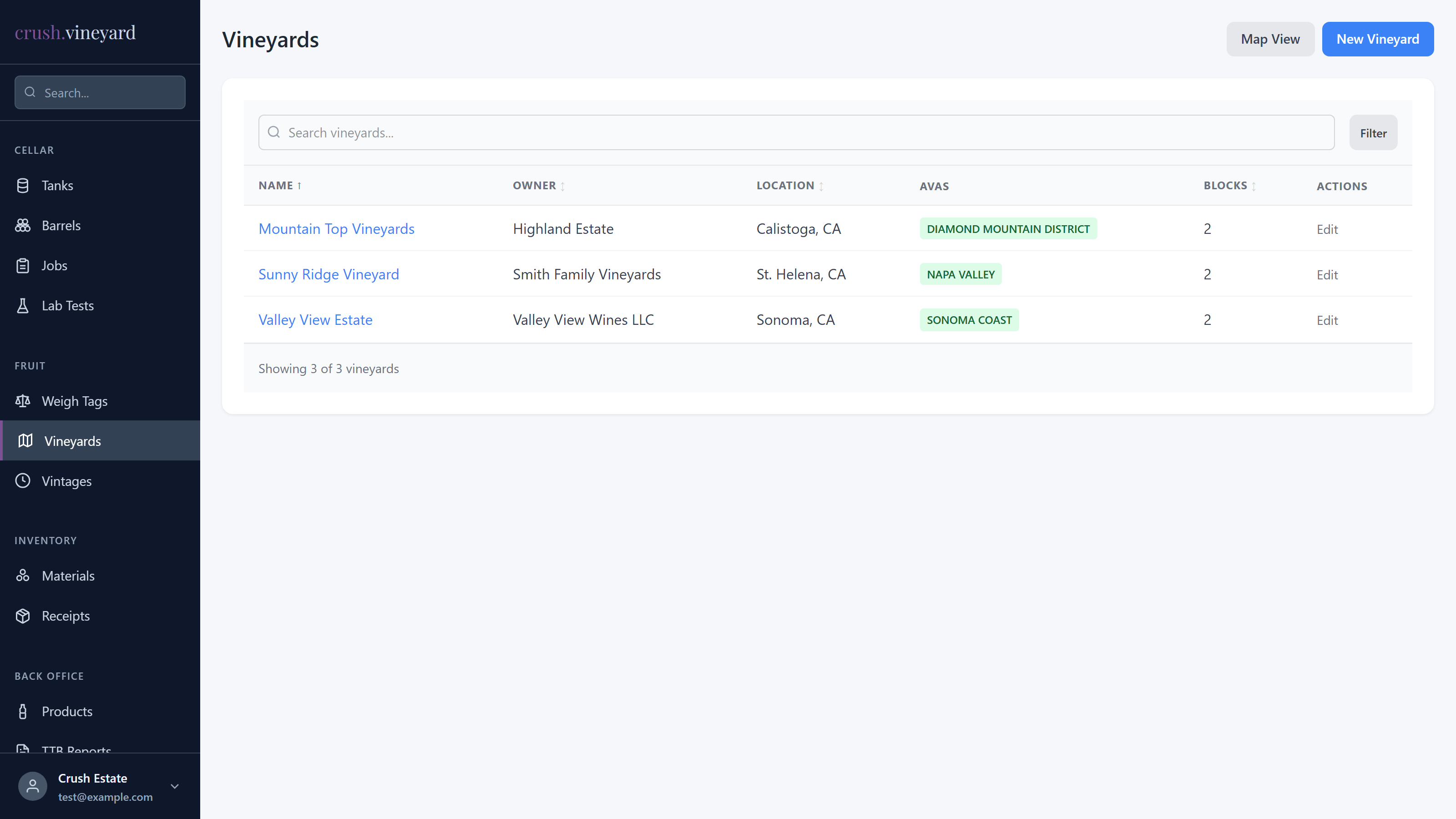
Task: Navigate to Weigh Tags
Action: coord(100,401)
